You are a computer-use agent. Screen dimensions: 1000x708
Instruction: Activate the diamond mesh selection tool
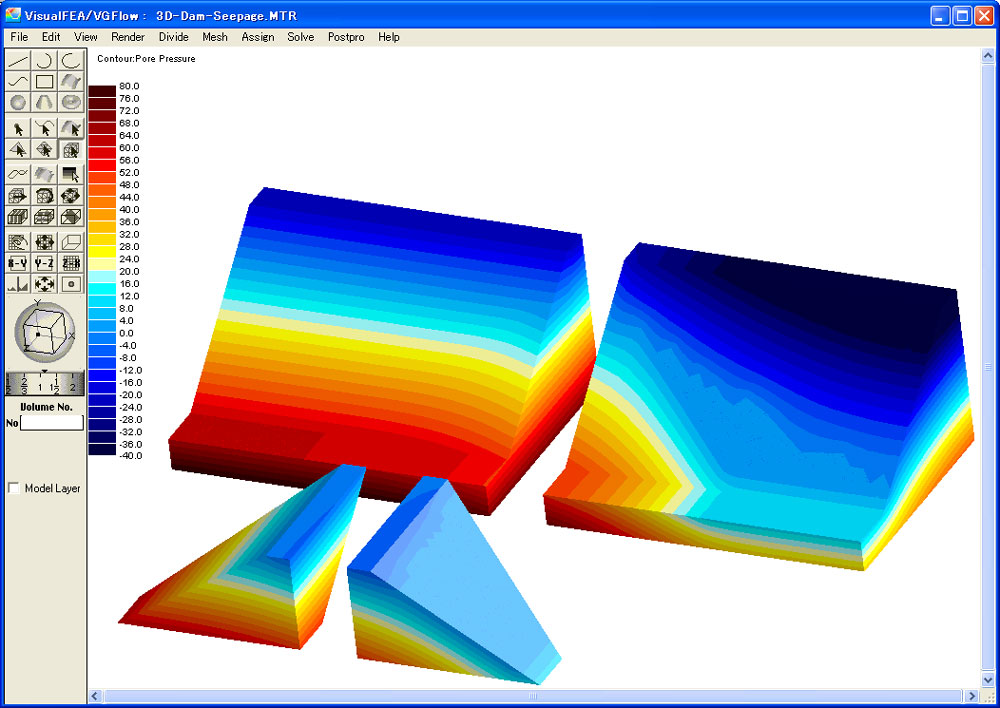[44, 150]
